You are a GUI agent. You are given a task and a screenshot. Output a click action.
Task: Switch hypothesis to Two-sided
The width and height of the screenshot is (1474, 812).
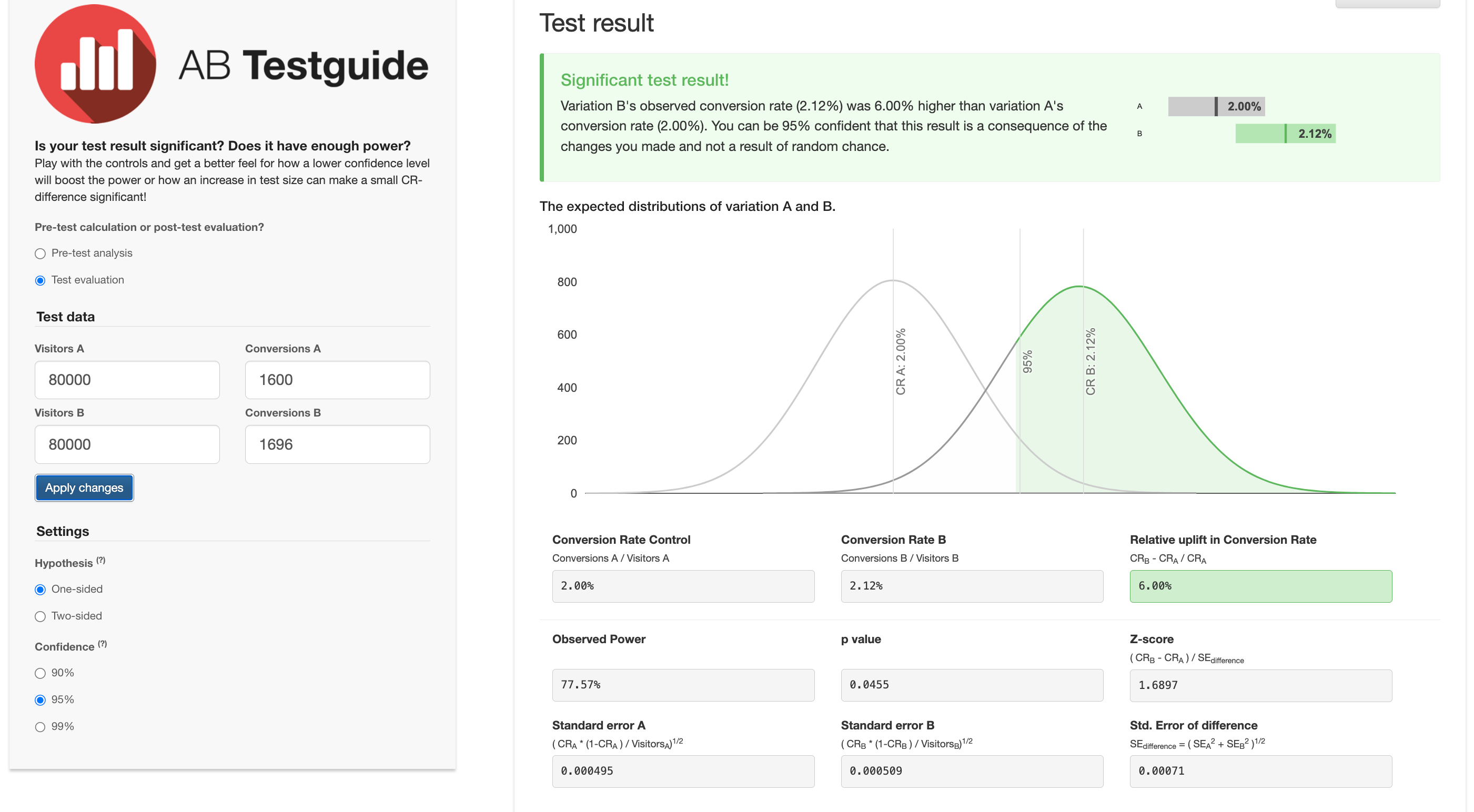[x=40, y=616]
